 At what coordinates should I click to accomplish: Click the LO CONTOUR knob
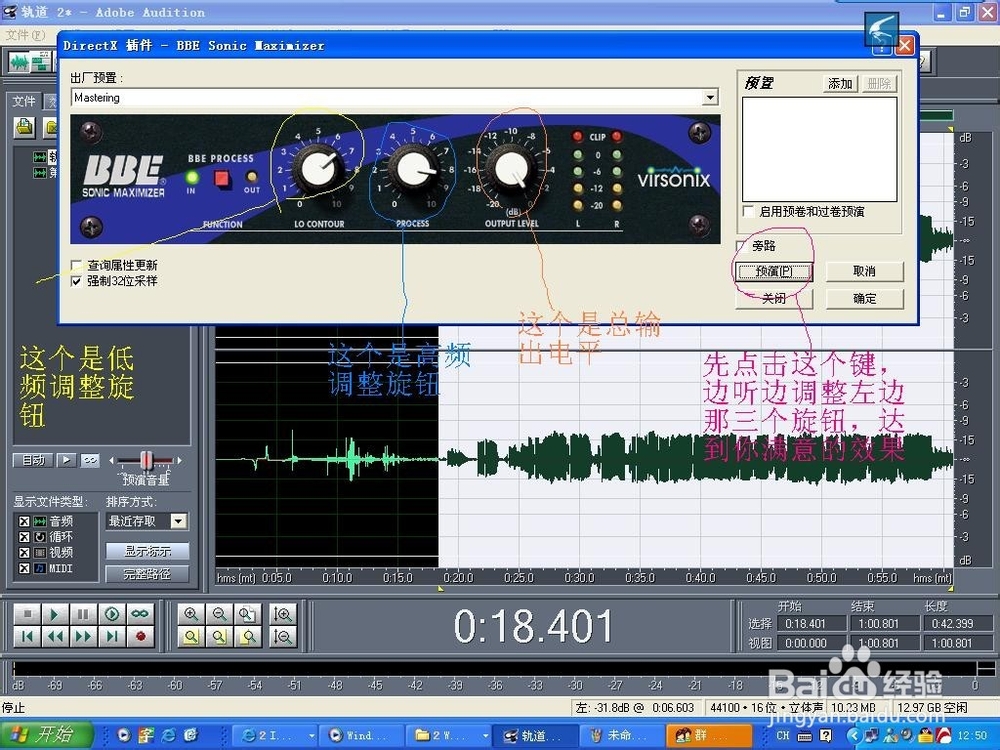[x=318, y=169]
